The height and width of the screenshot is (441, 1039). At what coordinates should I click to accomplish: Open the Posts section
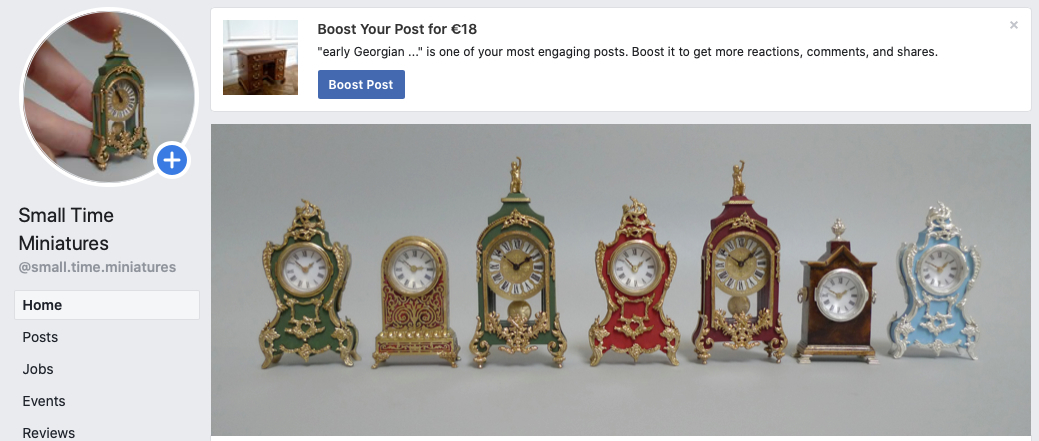[x=40, y=337]
